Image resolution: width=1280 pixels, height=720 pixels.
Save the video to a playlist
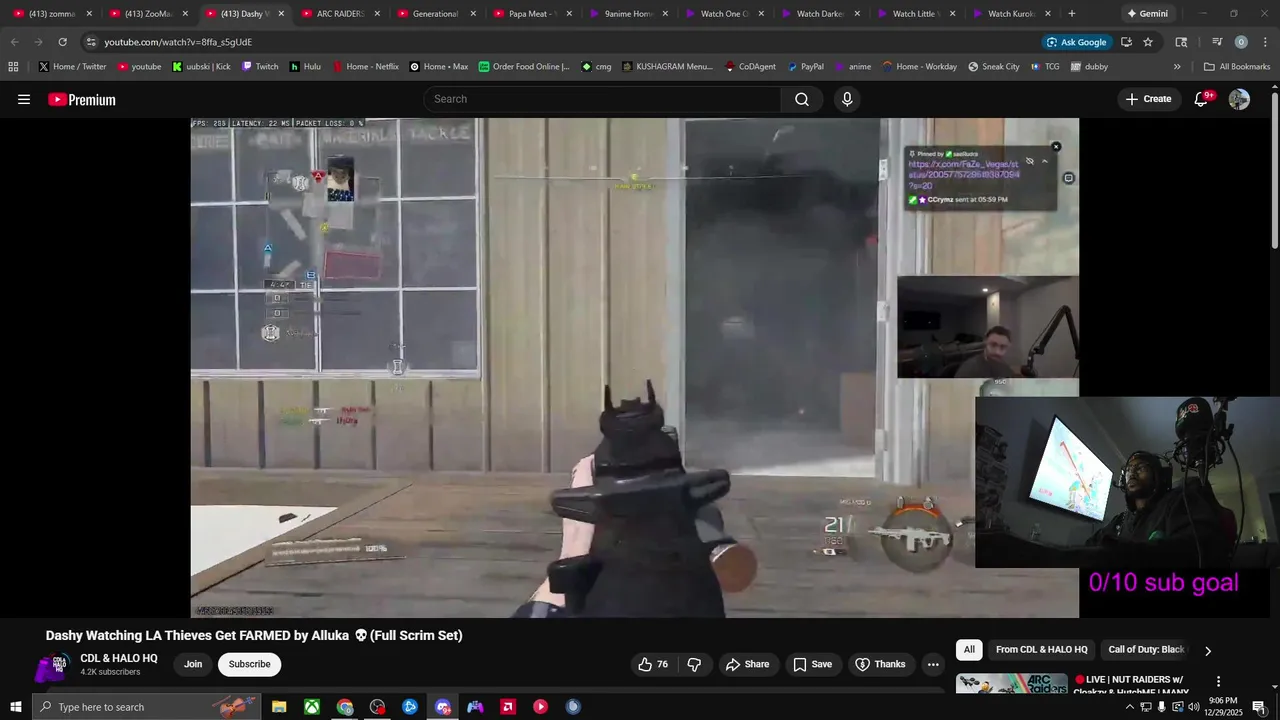click(812, 664)
